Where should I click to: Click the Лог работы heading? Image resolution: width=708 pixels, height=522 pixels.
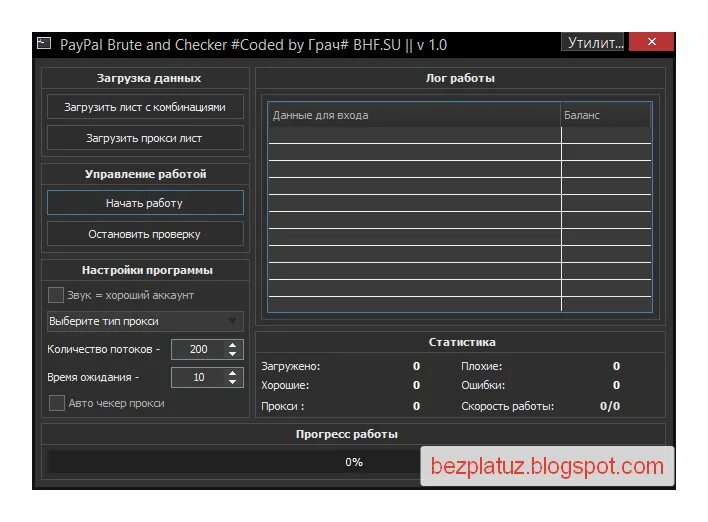(x=460, y=78)
